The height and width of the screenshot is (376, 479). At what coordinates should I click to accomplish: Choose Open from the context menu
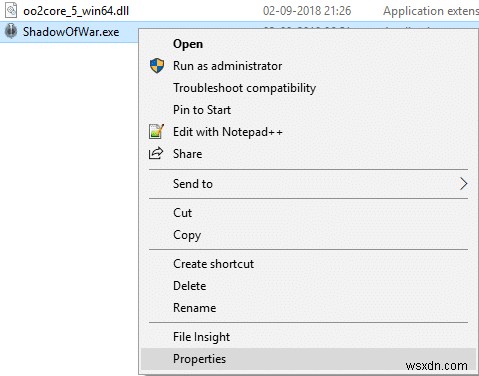coord(308,44)
